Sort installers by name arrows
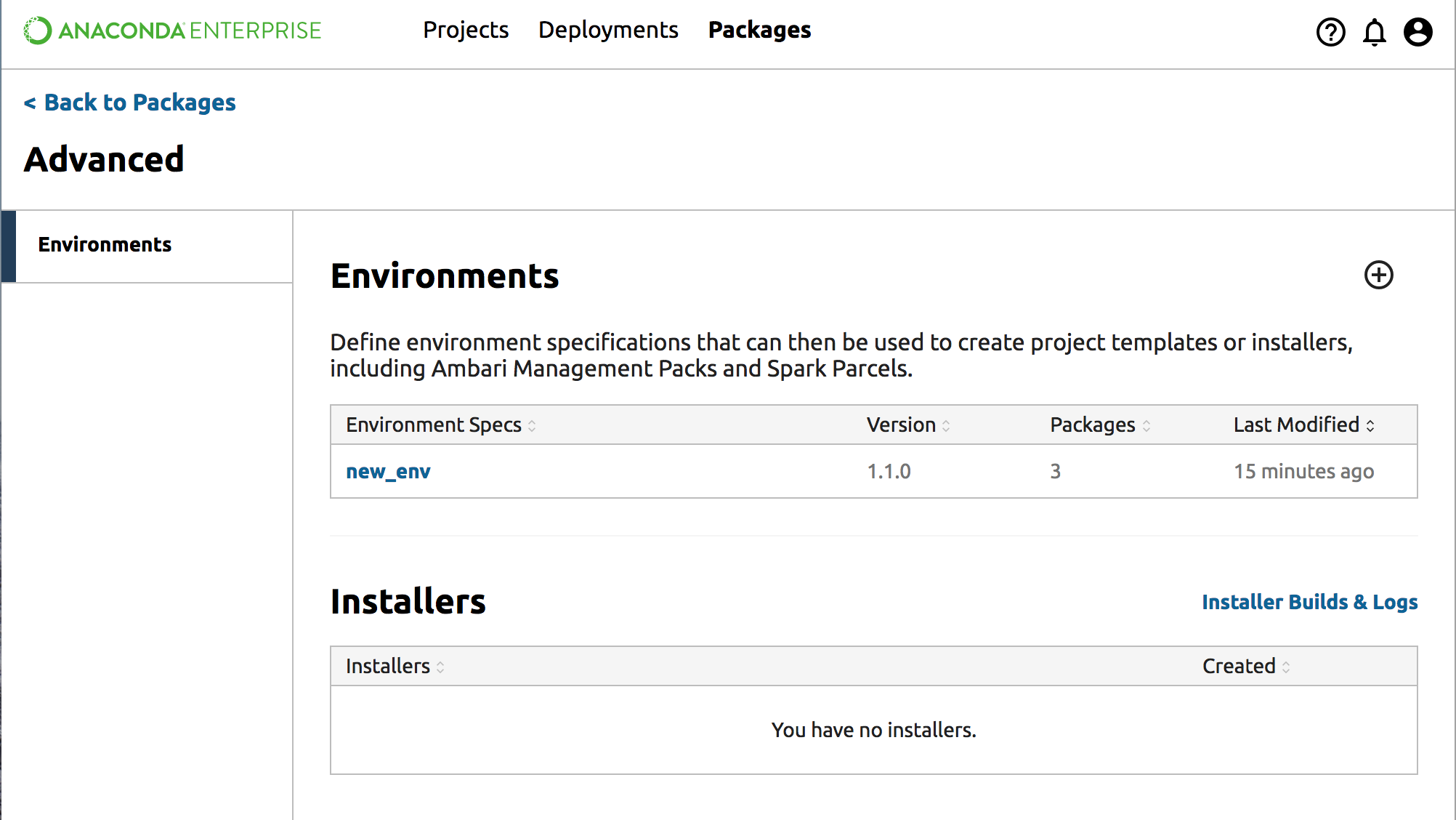Screen dimensions: 1456x820 [x=440, y=667]
